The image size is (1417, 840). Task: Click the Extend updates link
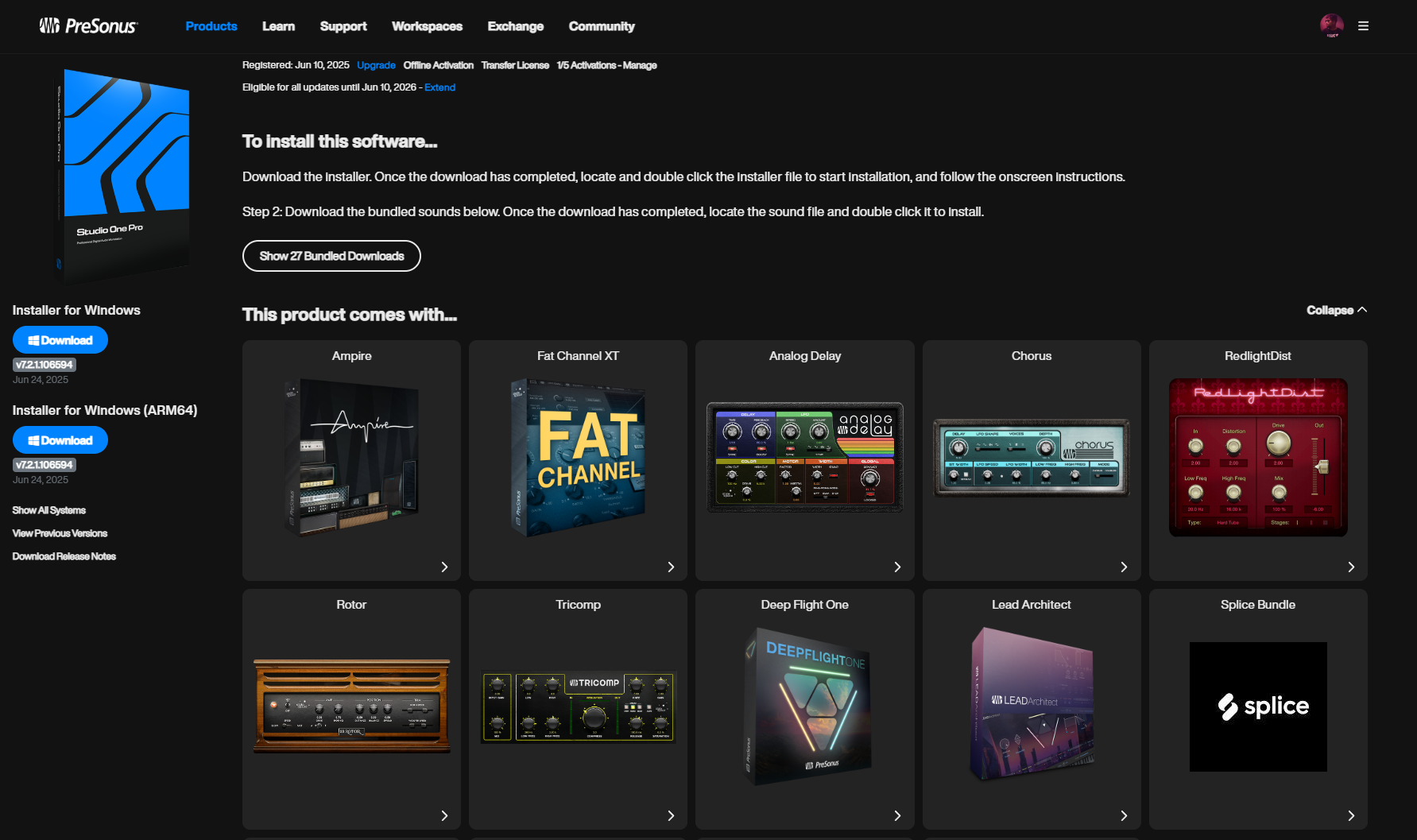pos(439,87)
